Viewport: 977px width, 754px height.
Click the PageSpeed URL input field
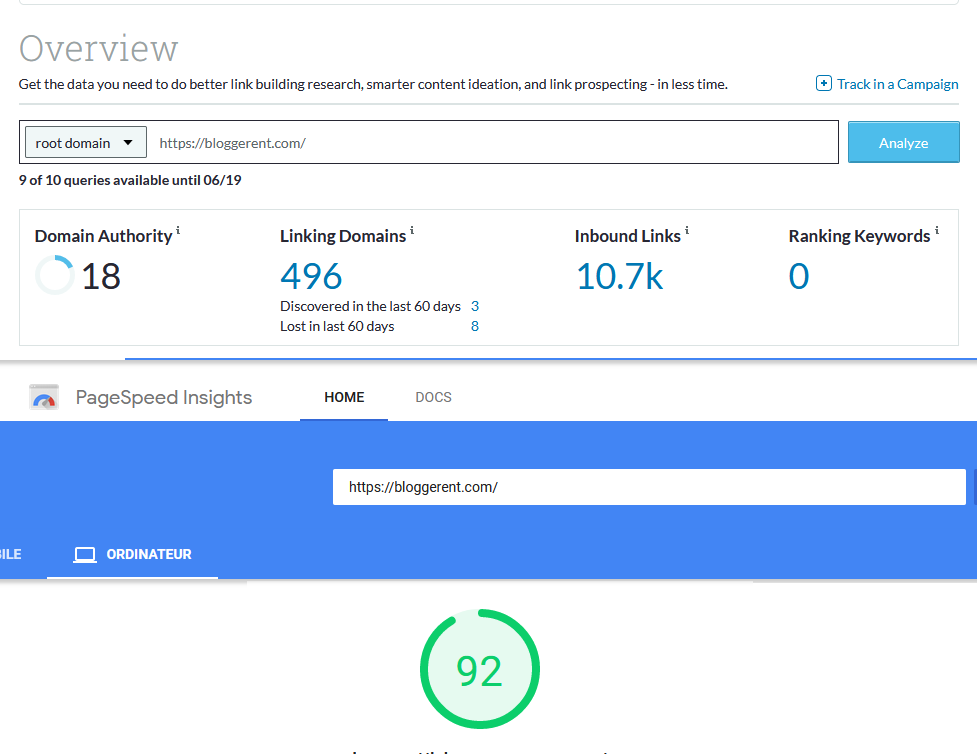(649, 487)
